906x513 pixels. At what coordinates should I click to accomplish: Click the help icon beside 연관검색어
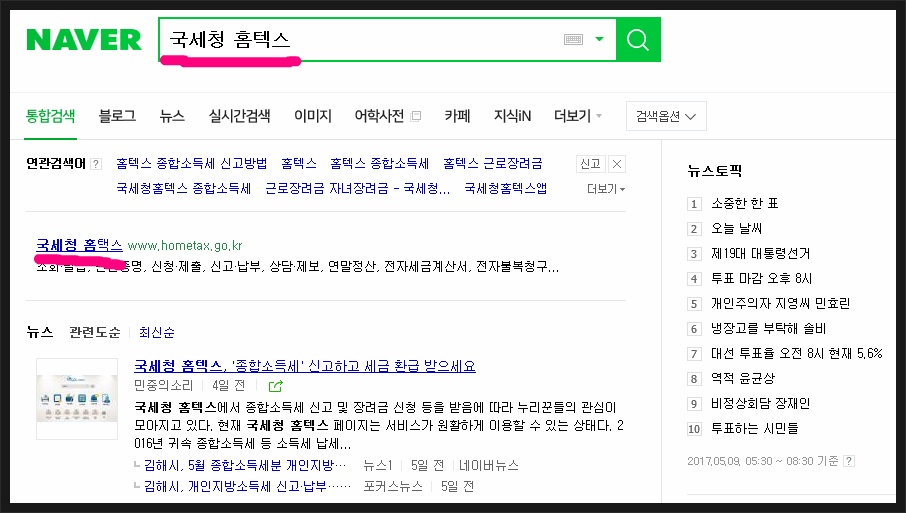coord(96,164)
